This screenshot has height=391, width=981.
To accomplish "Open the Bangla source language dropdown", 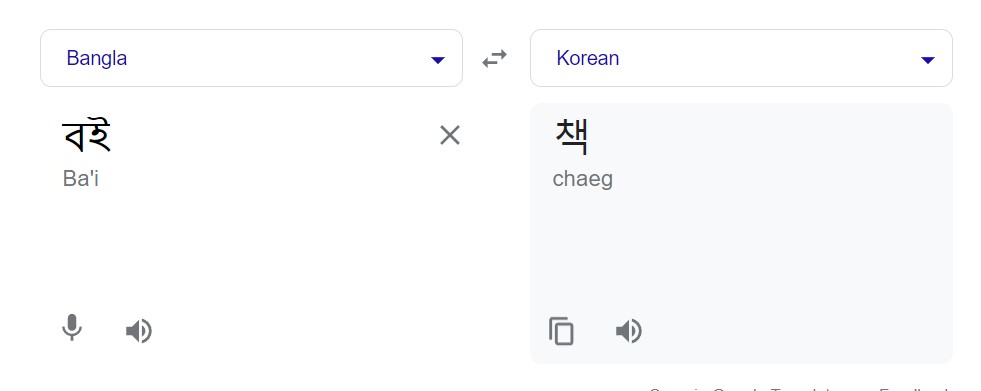I will (252, 58).
